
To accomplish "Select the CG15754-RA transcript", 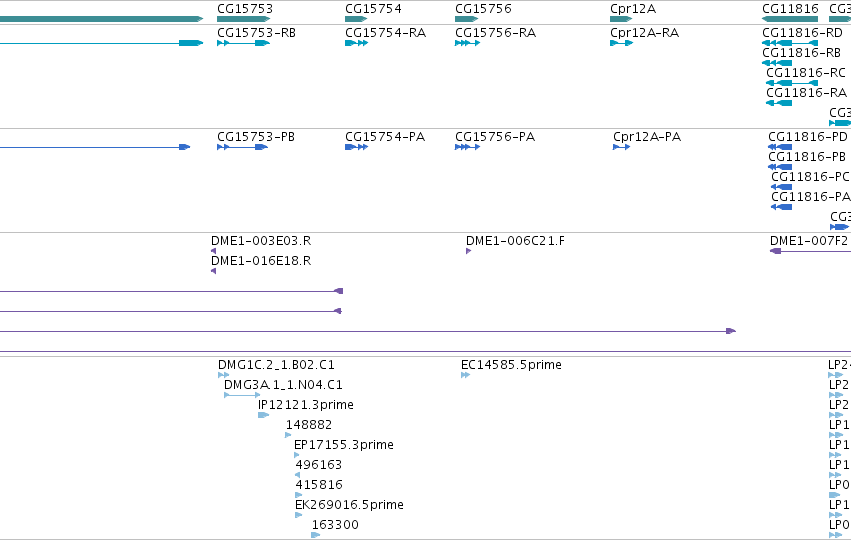I will pyautogui.click(x=357, y=43).
